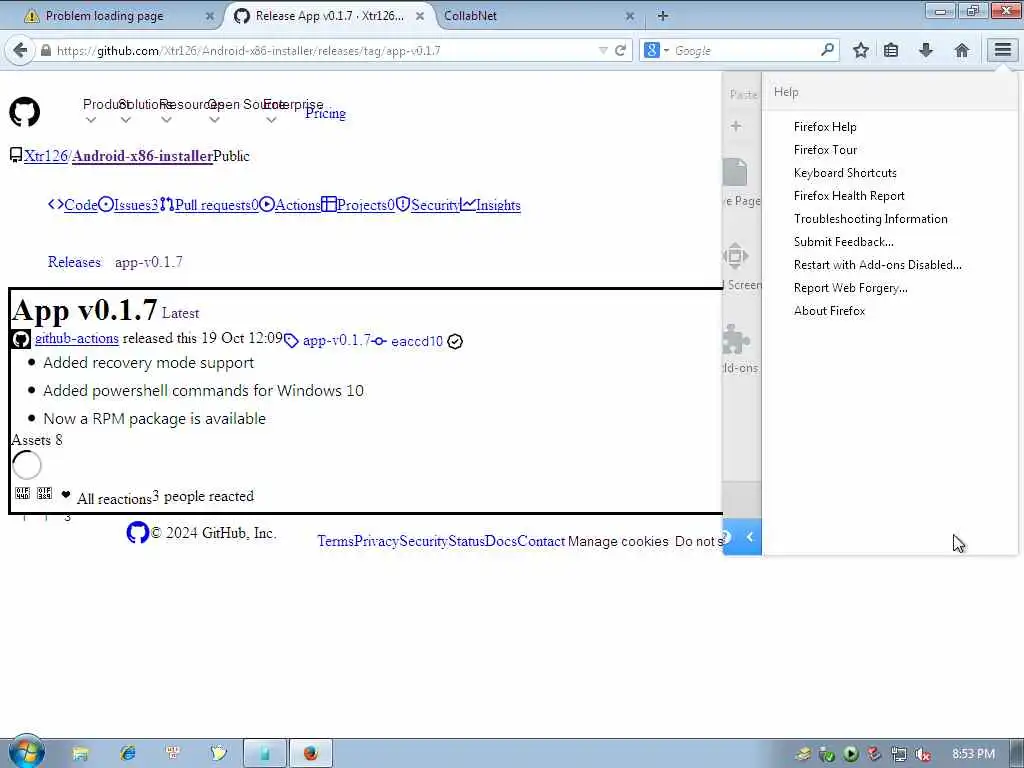Click the GitHub octocat logo
This screenshot has width=1024, height=768.
[x=24, y=112]
